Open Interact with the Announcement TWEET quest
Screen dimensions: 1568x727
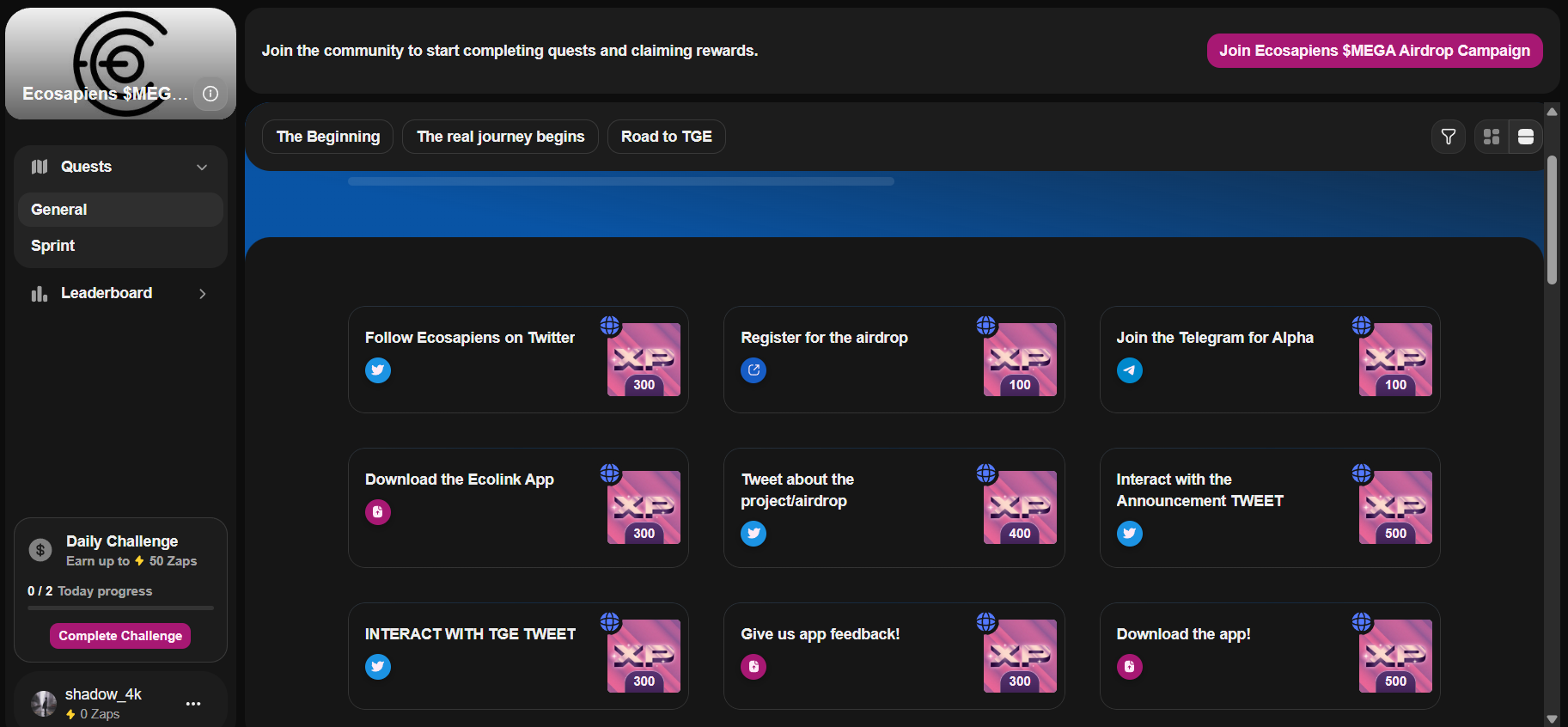point(1270,508)
